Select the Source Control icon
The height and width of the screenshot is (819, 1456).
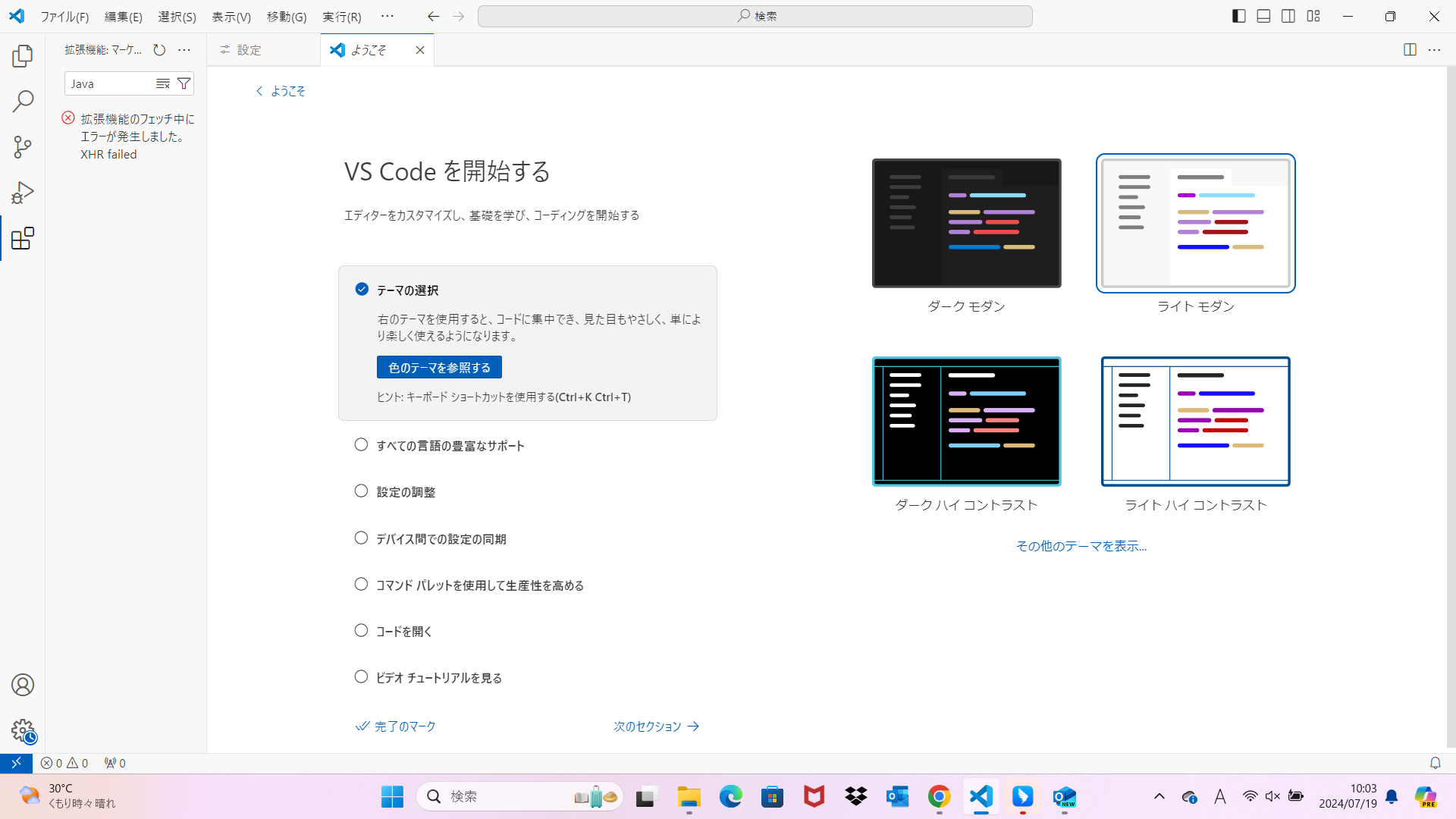[22, 146]
